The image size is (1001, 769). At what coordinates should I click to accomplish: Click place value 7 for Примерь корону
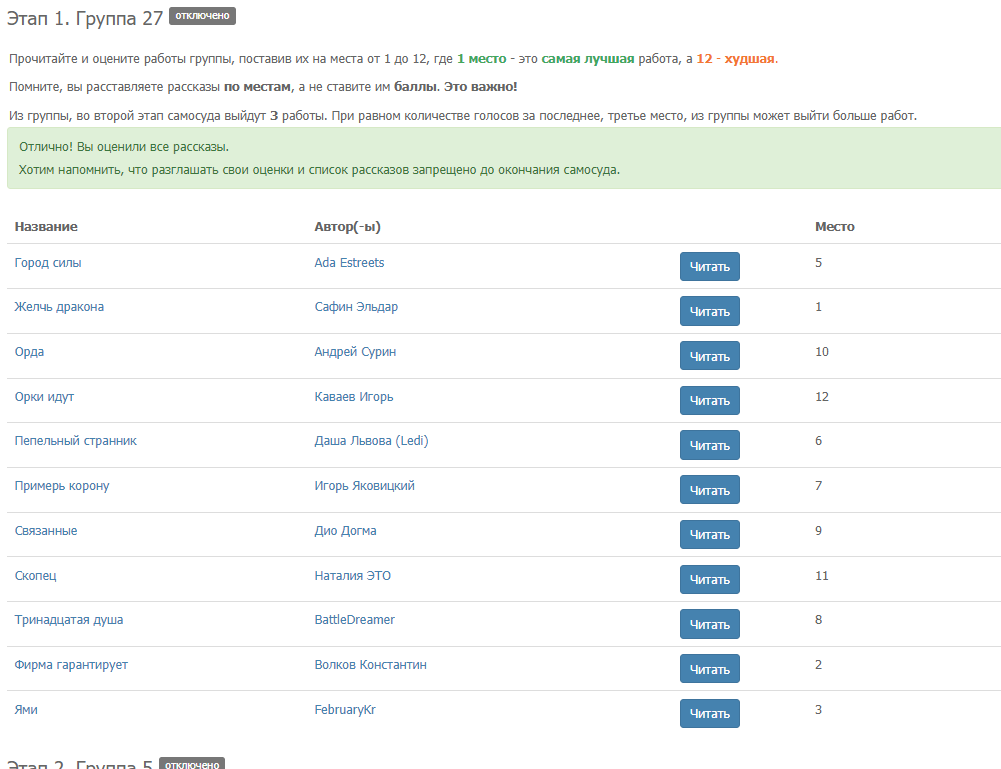point(818,486)
